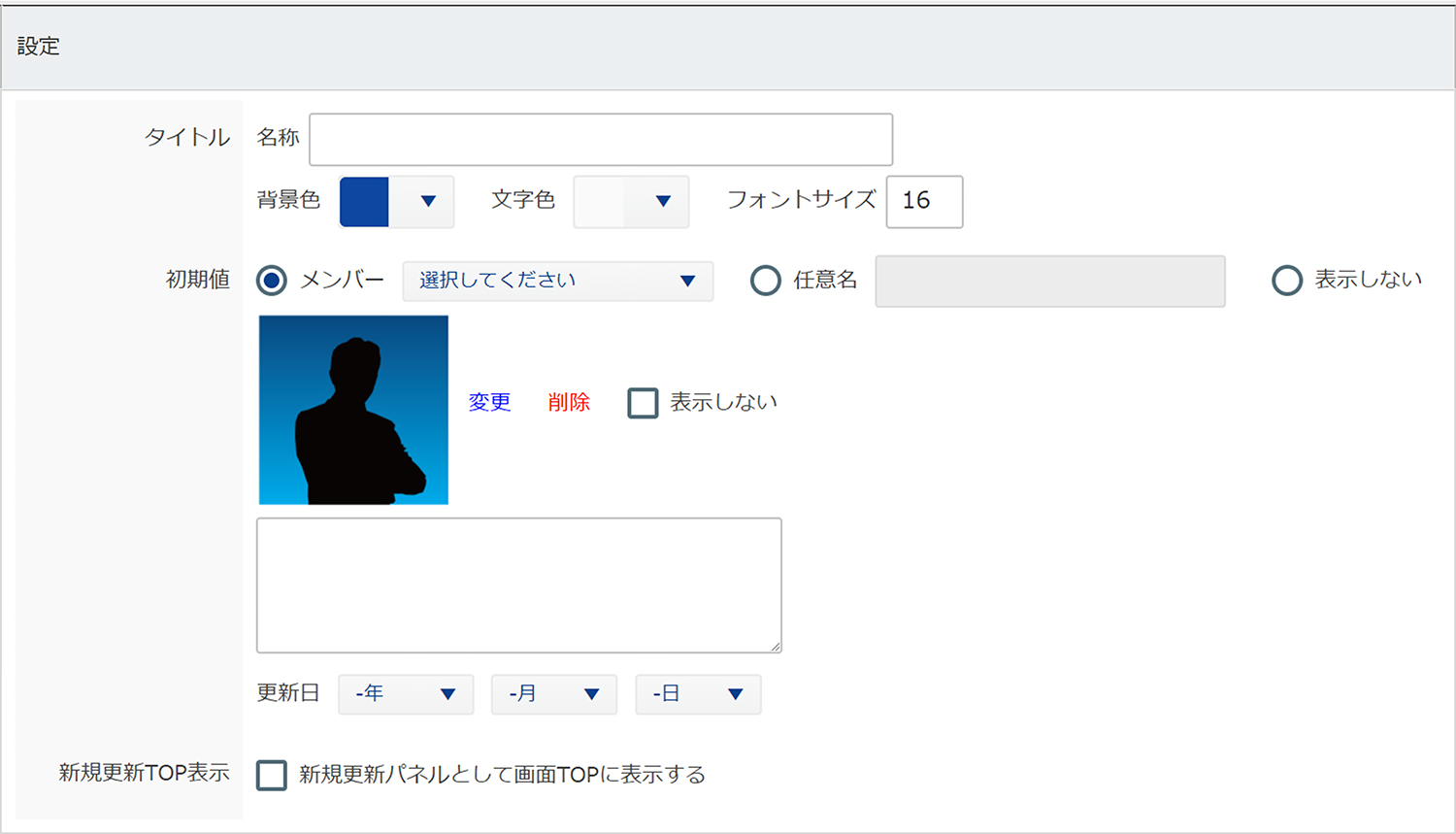
Task: Choose the 表示しない radio button
Action: pos(1287,281)
